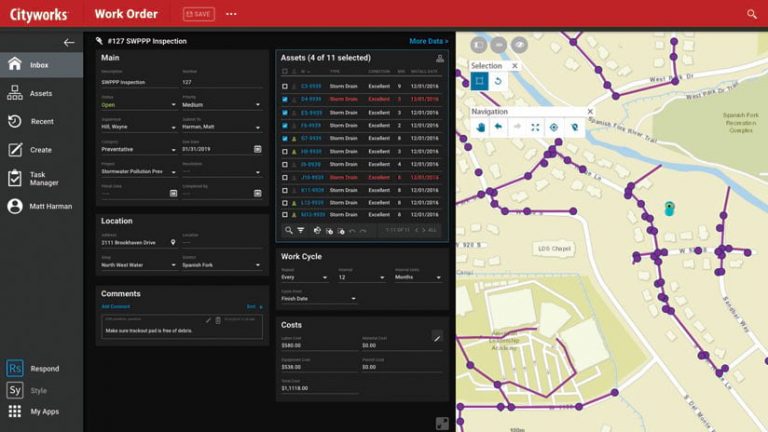Close the Navigation toolbar panel
The height and width of the screenshot is (432, 768).
click(590, 112)
